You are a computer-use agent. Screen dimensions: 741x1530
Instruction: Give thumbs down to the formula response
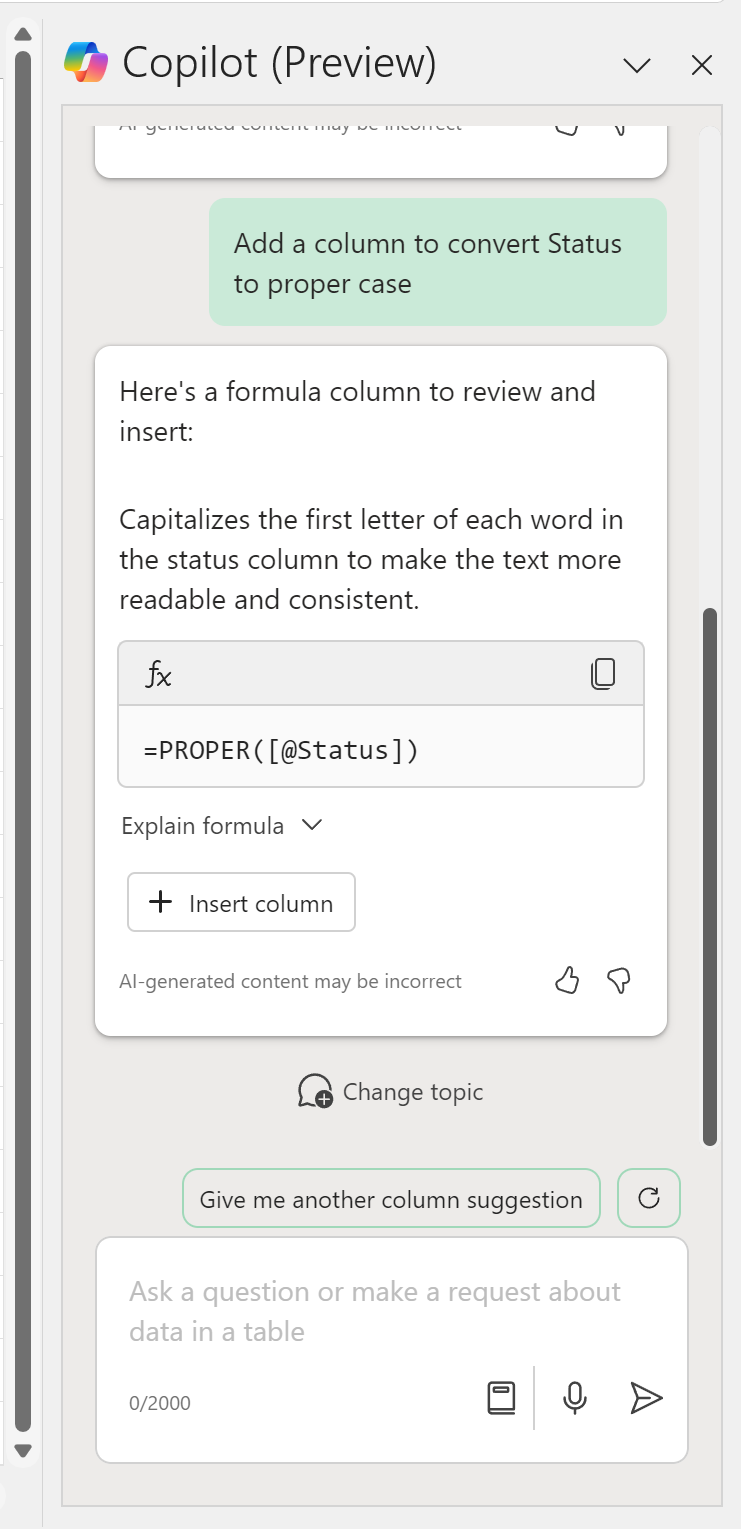click(x=619, y=981)
